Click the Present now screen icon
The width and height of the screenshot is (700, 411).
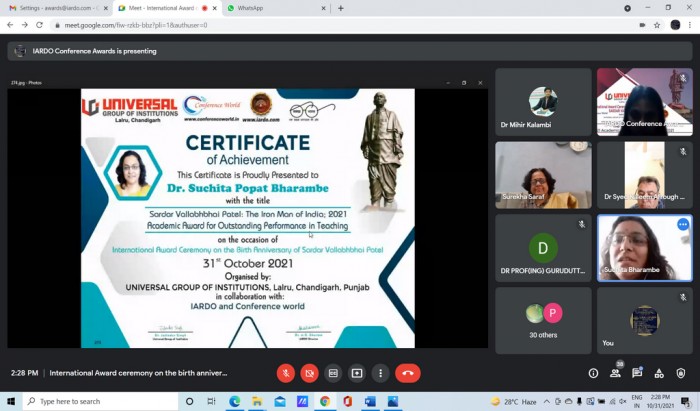coord(357,373)
